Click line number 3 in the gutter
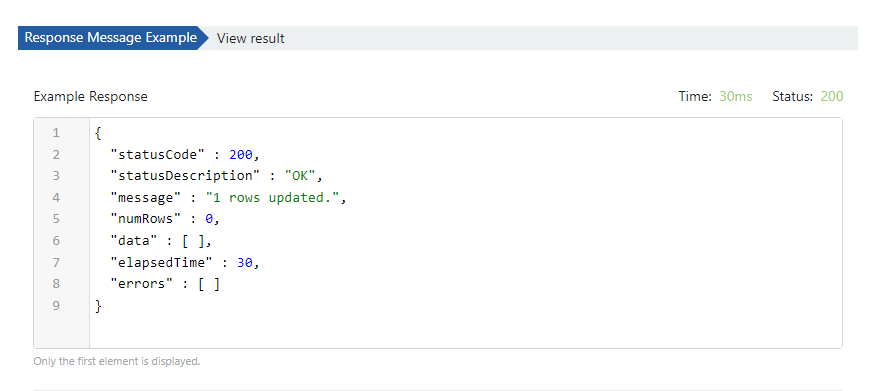Screen dimensions: 876x391 (56, 176)
